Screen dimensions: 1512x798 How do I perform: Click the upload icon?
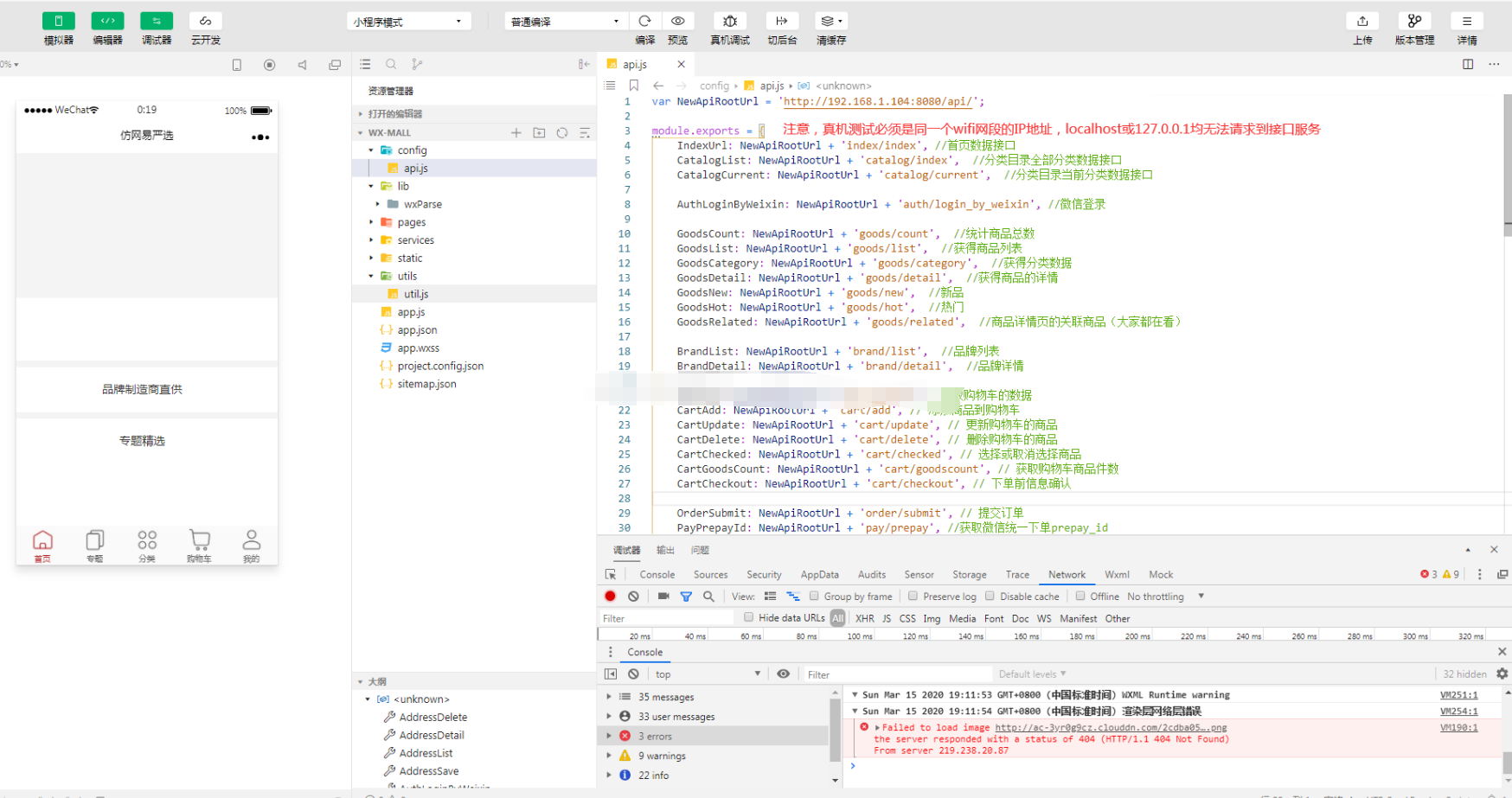point(1362,22)
